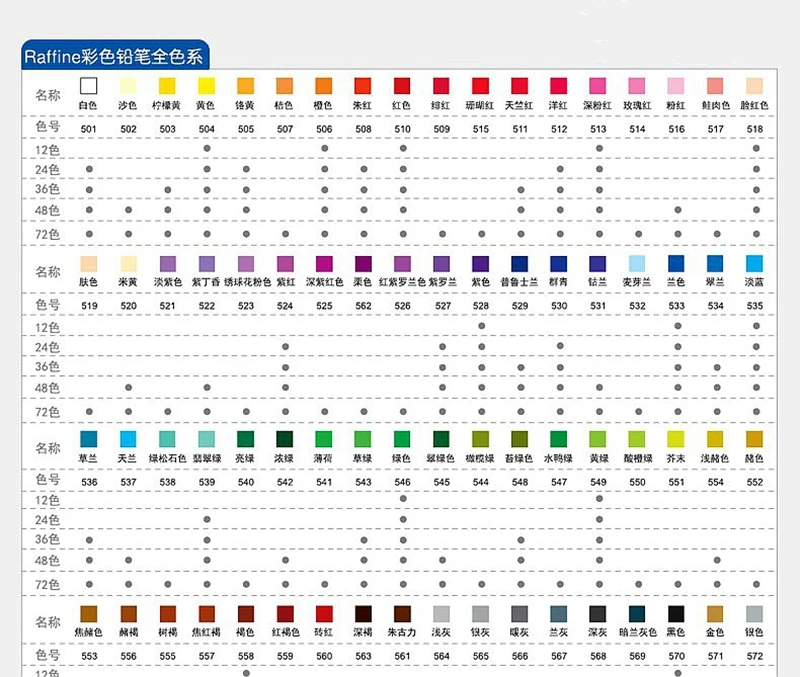
Task: Pick the brick red 砖红 swatch
Action: (324, 614)
